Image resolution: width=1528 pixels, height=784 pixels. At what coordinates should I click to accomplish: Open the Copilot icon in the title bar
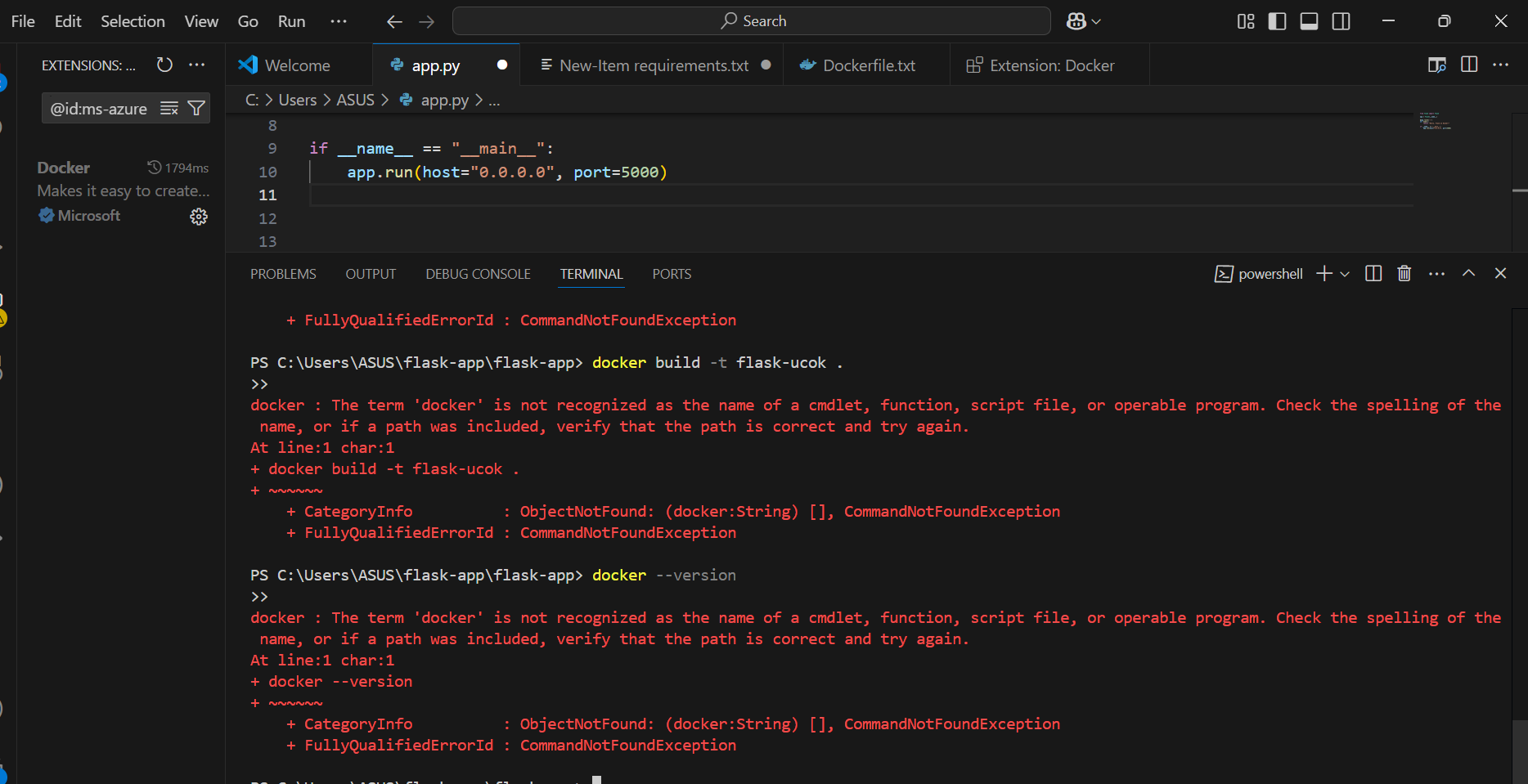click(1078, 20)
